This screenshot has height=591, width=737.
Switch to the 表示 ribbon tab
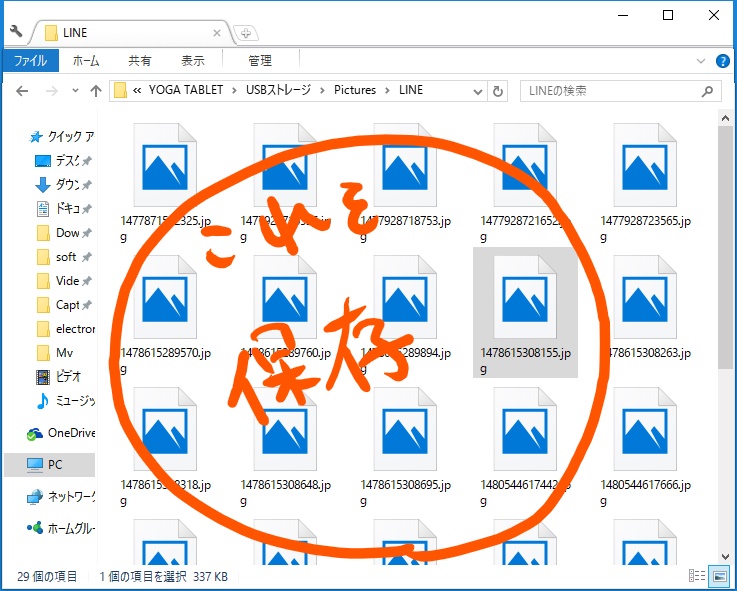tap(193, 61)
